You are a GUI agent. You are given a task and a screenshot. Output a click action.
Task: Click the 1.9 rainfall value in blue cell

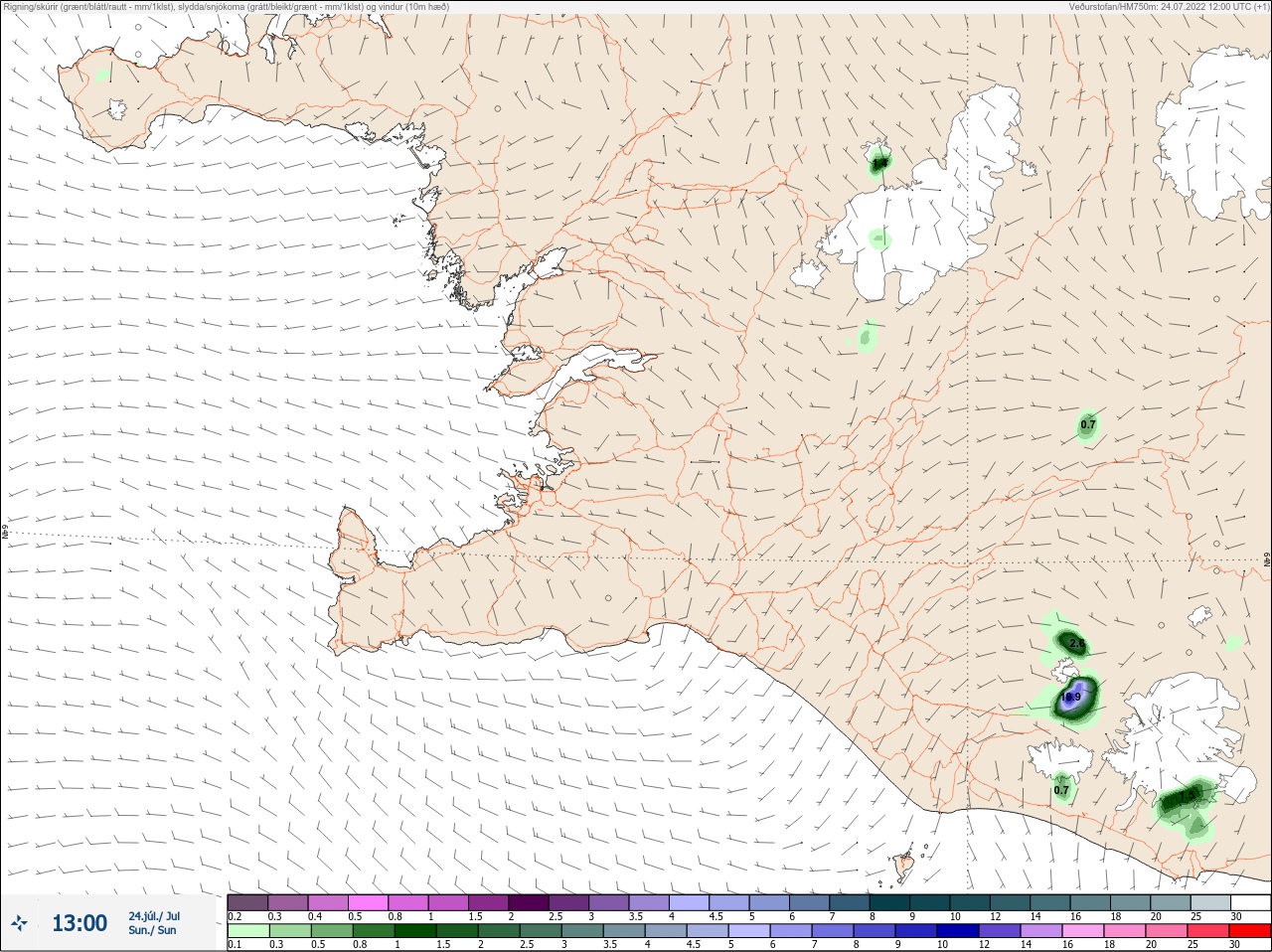click(1071, 698)
